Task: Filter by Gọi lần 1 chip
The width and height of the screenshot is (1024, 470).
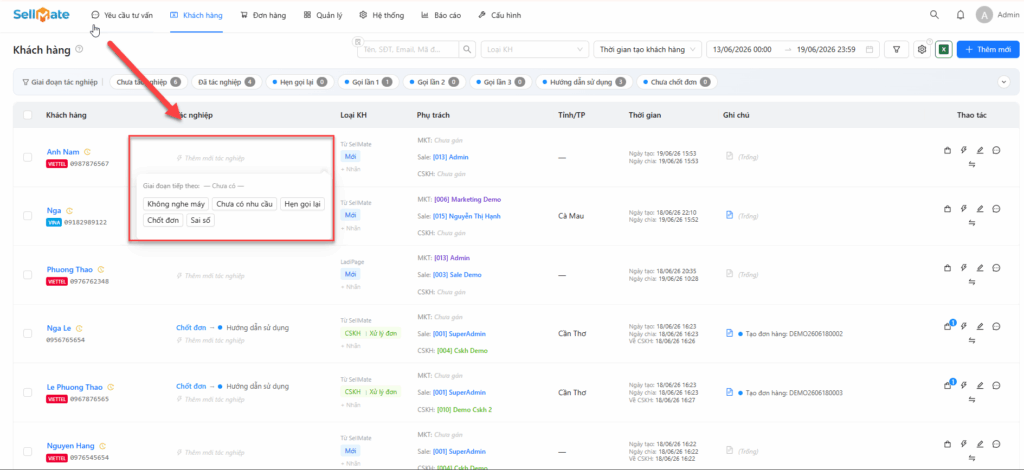Action: pos(370,82)
